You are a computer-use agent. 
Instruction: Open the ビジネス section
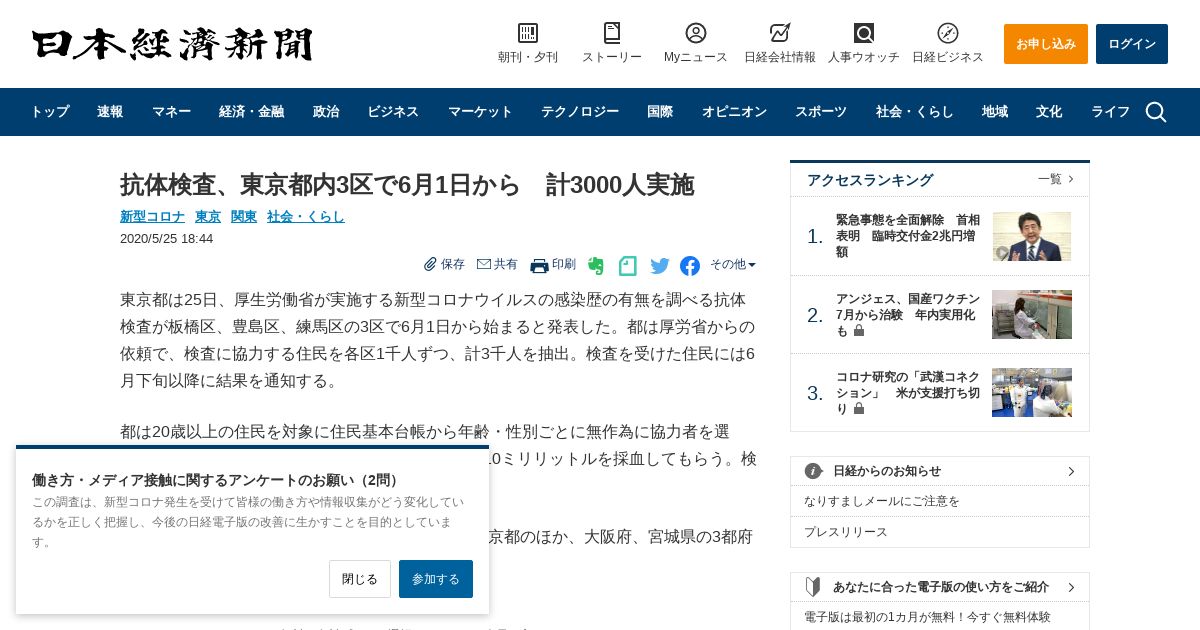click(393, 112)
